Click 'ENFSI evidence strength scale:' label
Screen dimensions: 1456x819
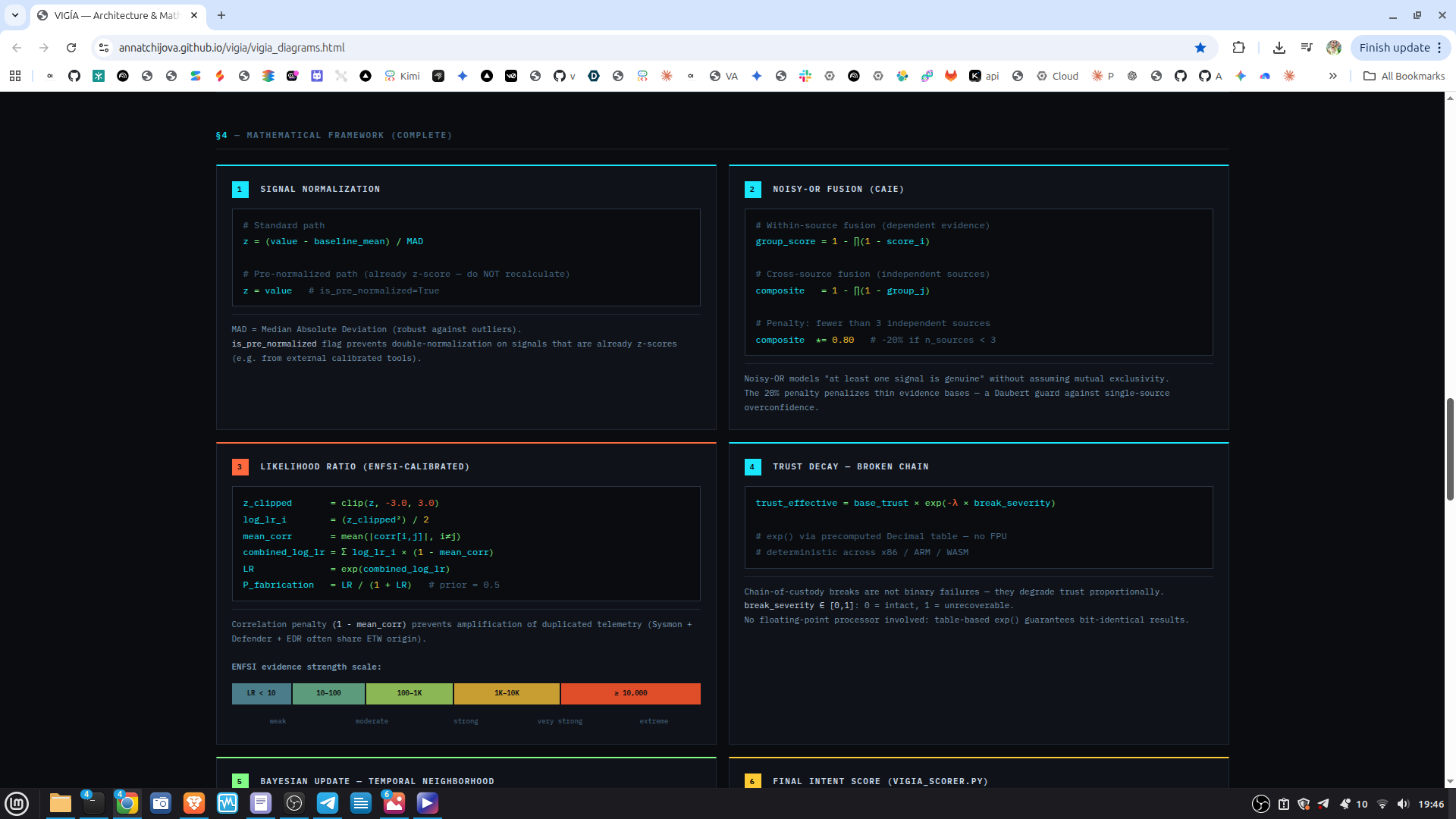pyautogui.click(x=306, y=667)
